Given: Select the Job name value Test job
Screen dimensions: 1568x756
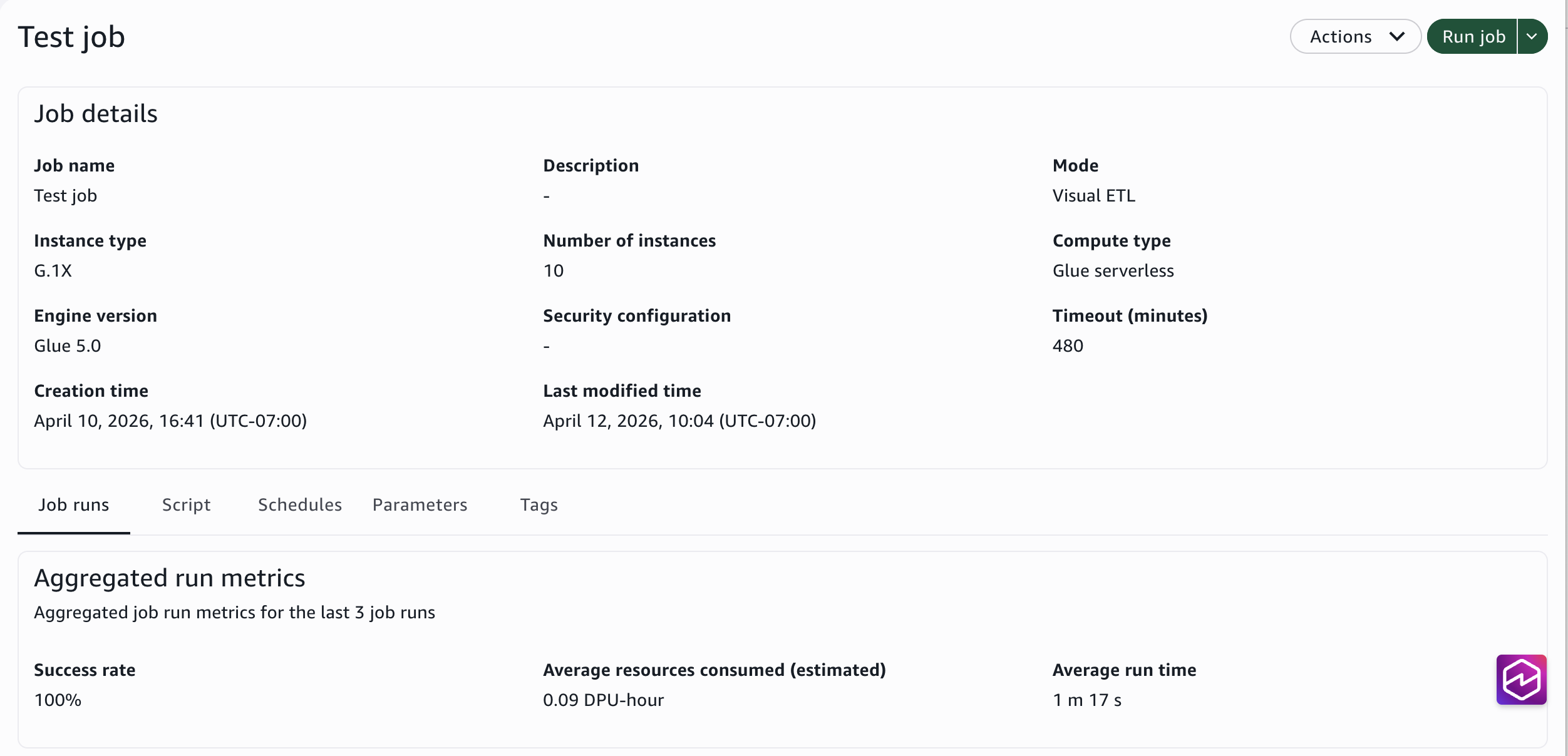Looking at the screenshot, I should (66, 196).
